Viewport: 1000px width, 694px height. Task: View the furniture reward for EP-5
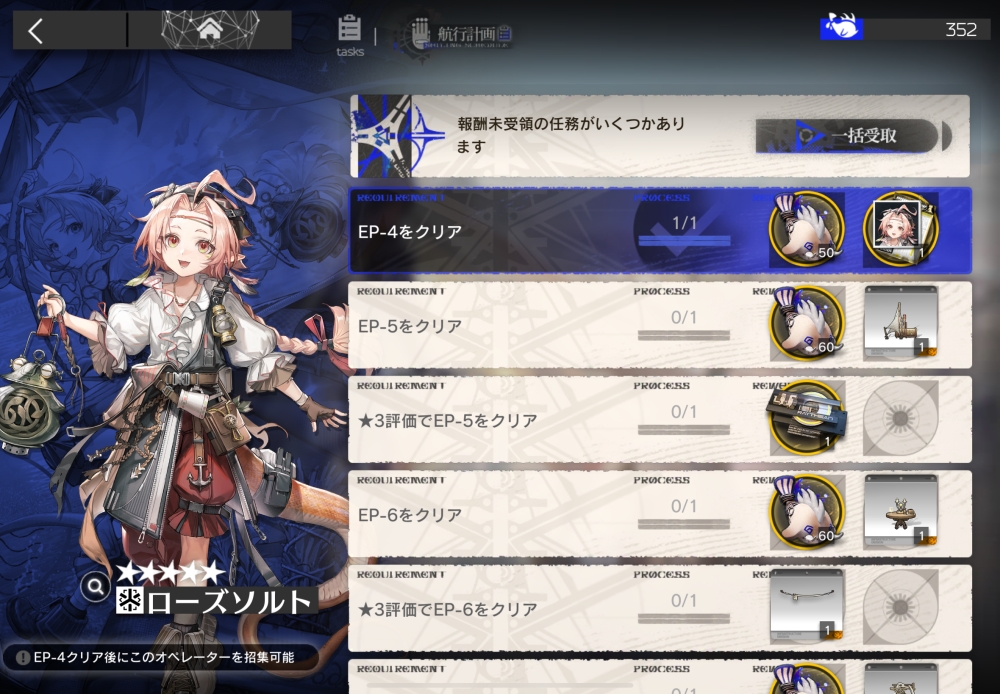900,323
